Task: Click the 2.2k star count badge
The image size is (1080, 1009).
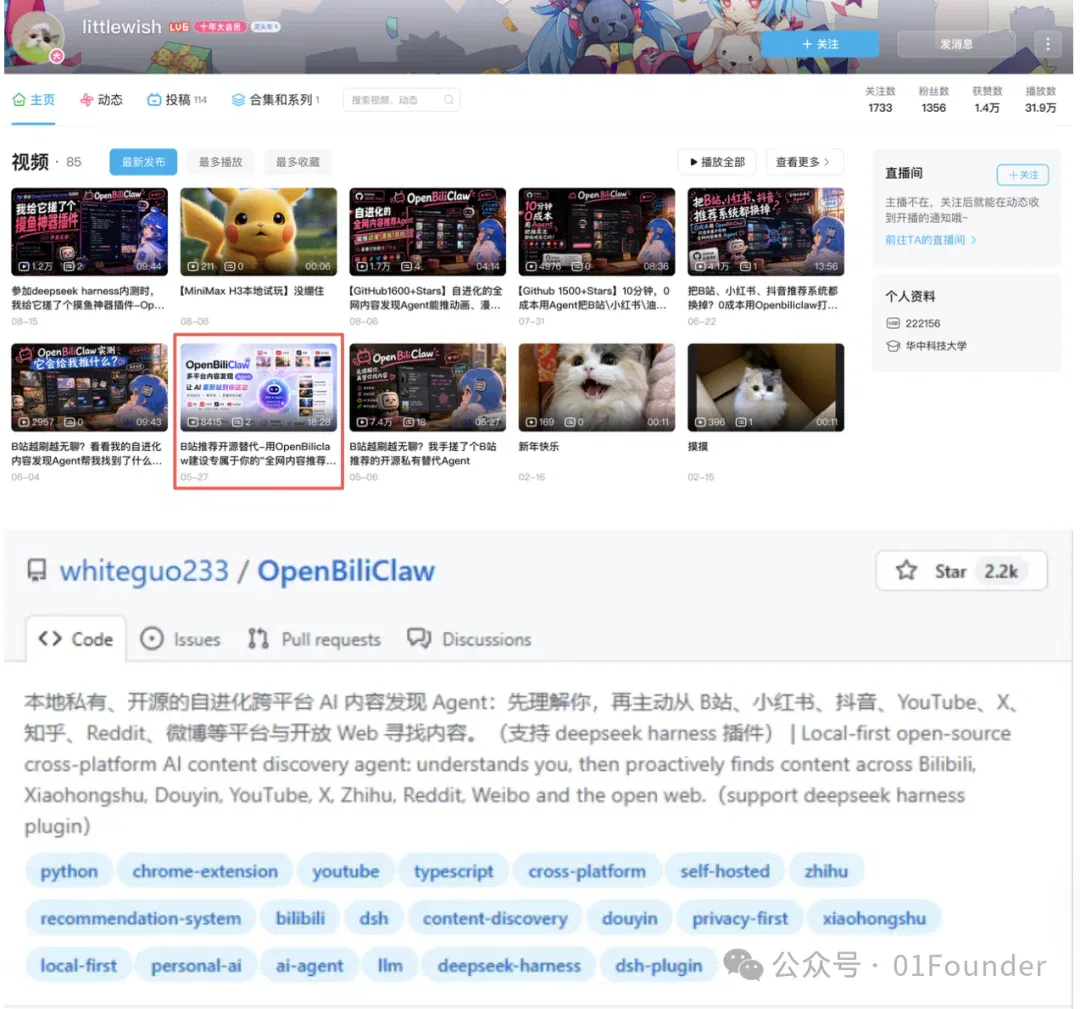Action: (x=1001, y=571)
